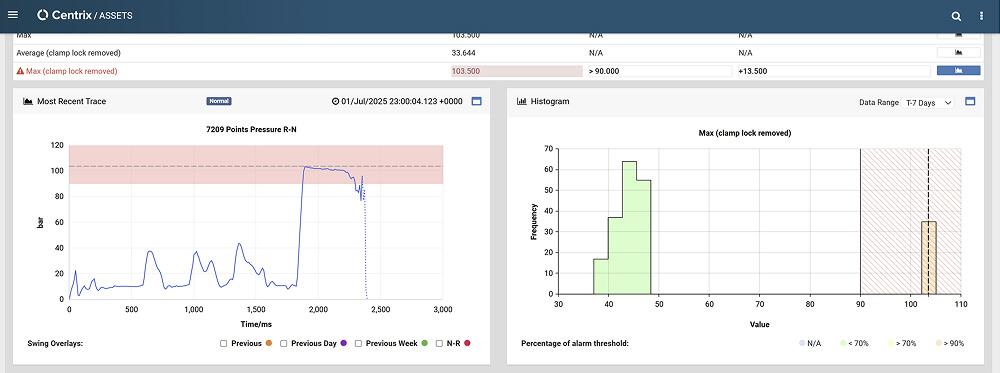Click the Histogram bar chart icon
This screenshot has width=1000, height=373.
[x=521, y=101]
